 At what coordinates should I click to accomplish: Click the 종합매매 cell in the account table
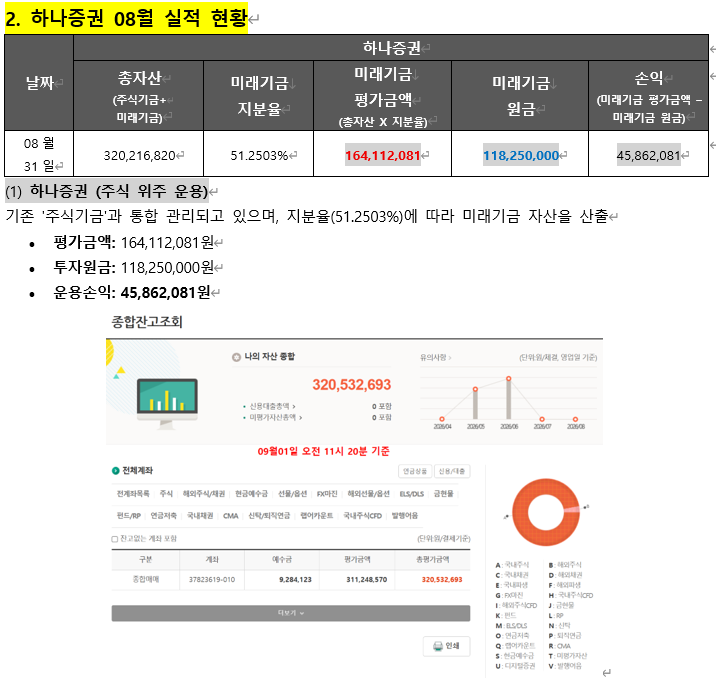[146, 579]
